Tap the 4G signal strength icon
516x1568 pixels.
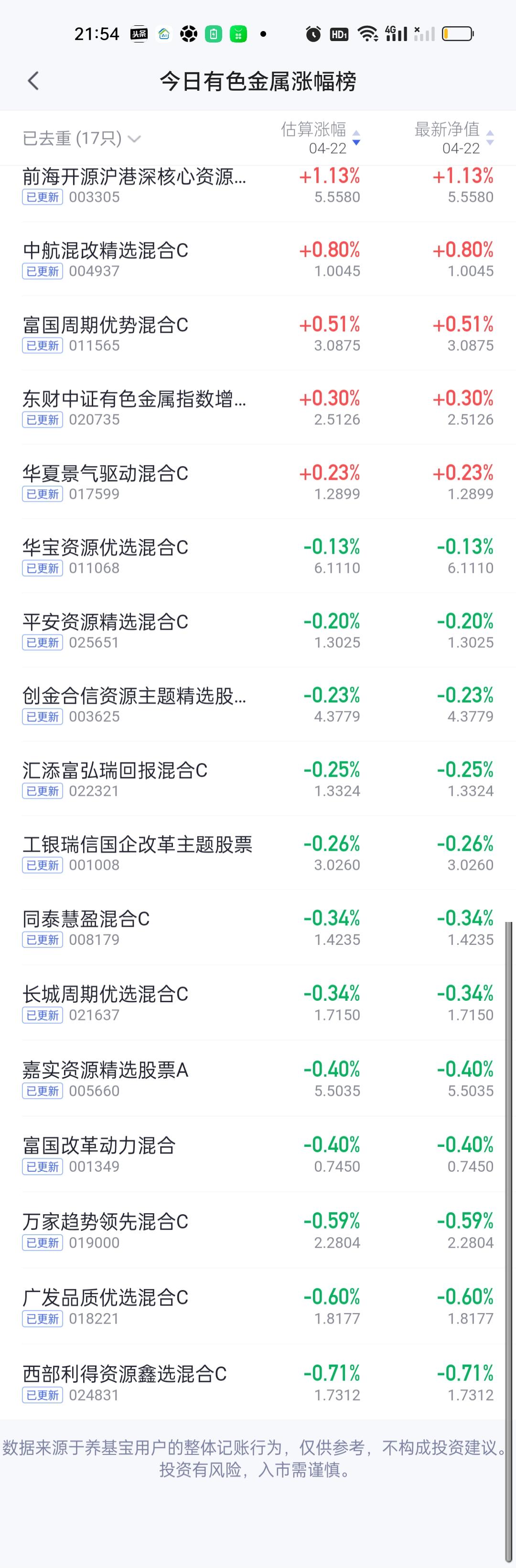coord(396,33)
